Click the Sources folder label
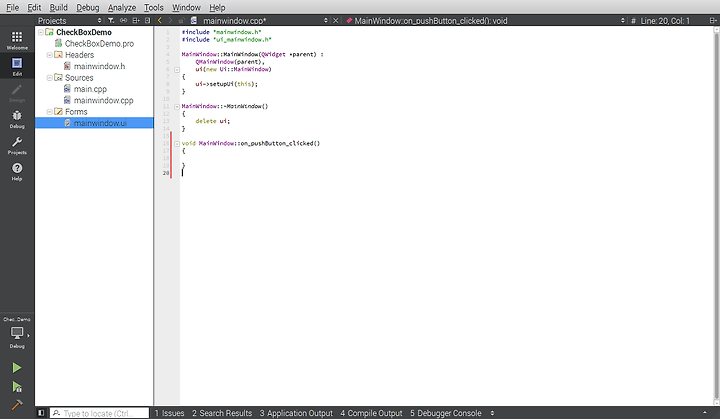This screenshot has height=419, width=720. pos(79,78)
